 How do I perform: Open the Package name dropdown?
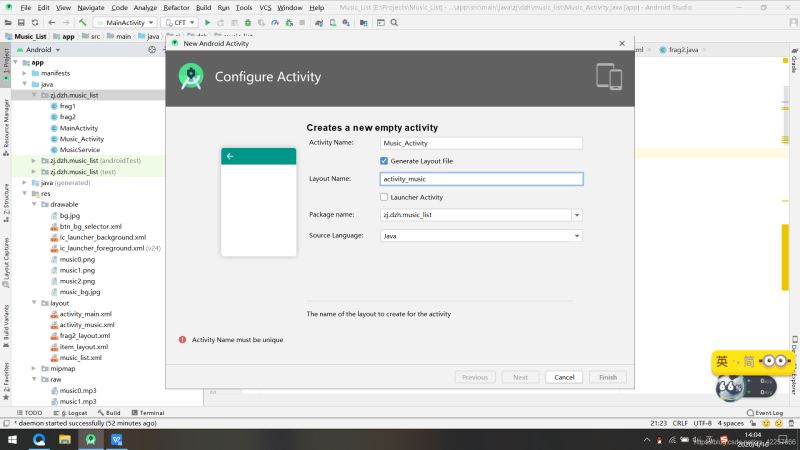click(577, 215)
